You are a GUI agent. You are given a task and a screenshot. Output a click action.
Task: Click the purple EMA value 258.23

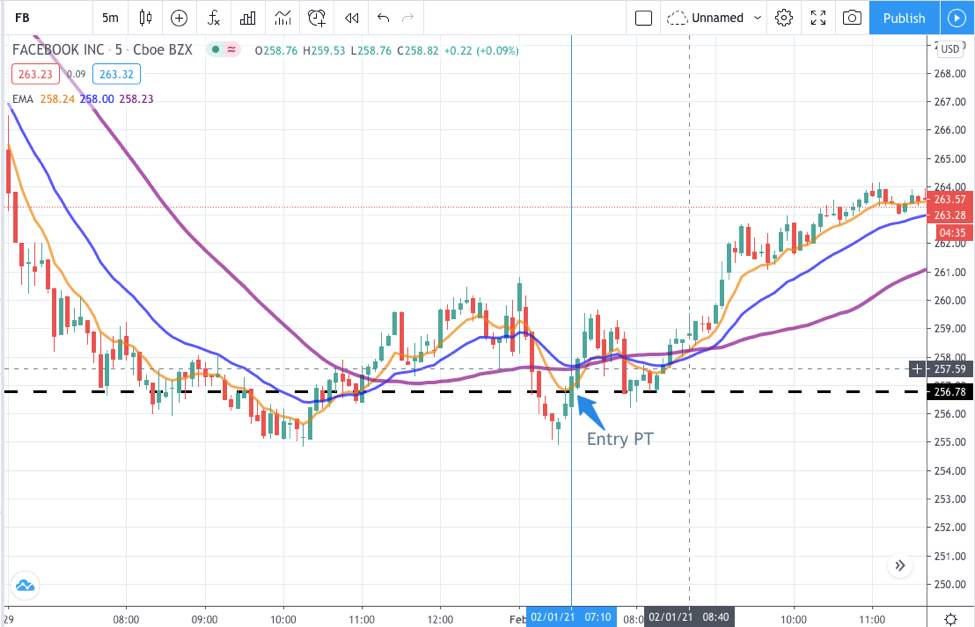(136, 99)
